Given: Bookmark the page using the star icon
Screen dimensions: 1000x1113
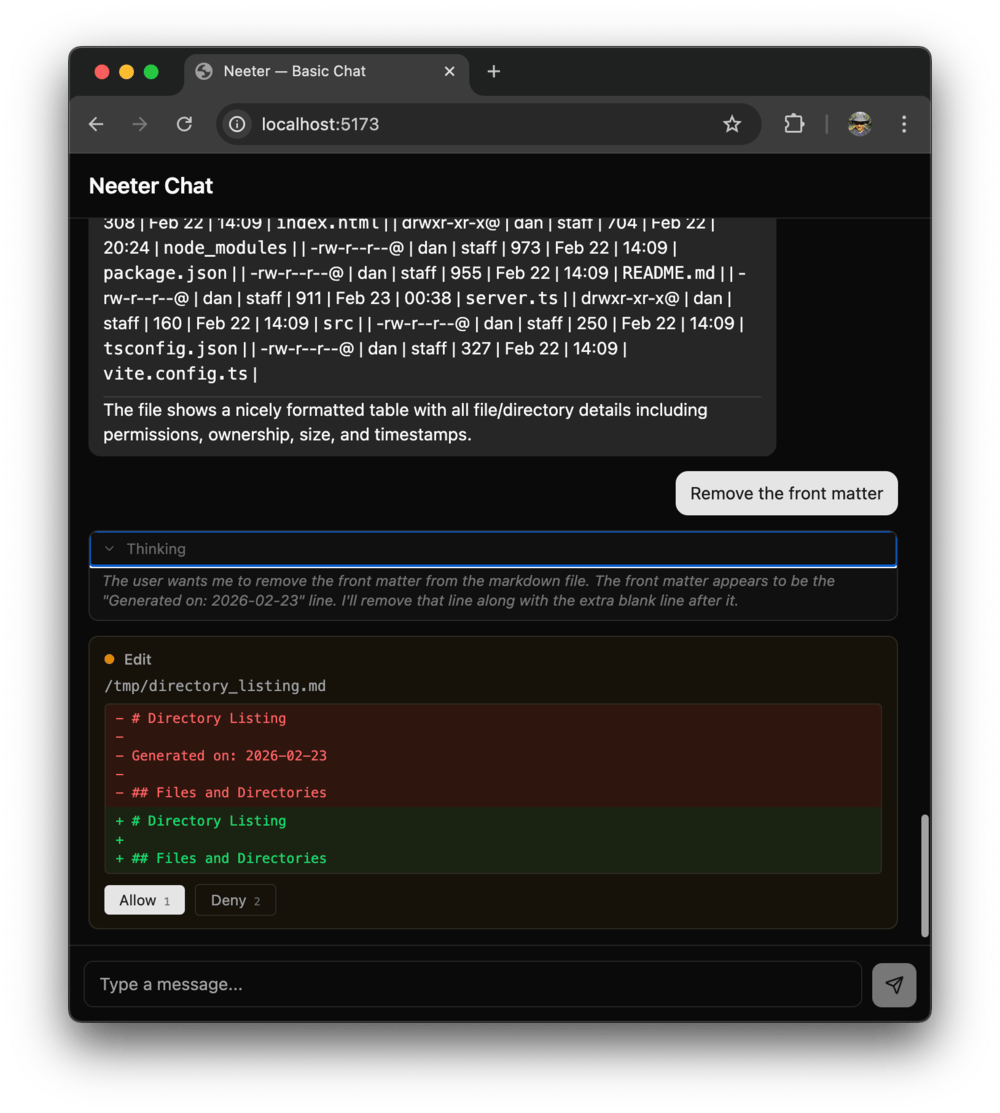Looking at the screenshot, I should (x=732, y=124).
